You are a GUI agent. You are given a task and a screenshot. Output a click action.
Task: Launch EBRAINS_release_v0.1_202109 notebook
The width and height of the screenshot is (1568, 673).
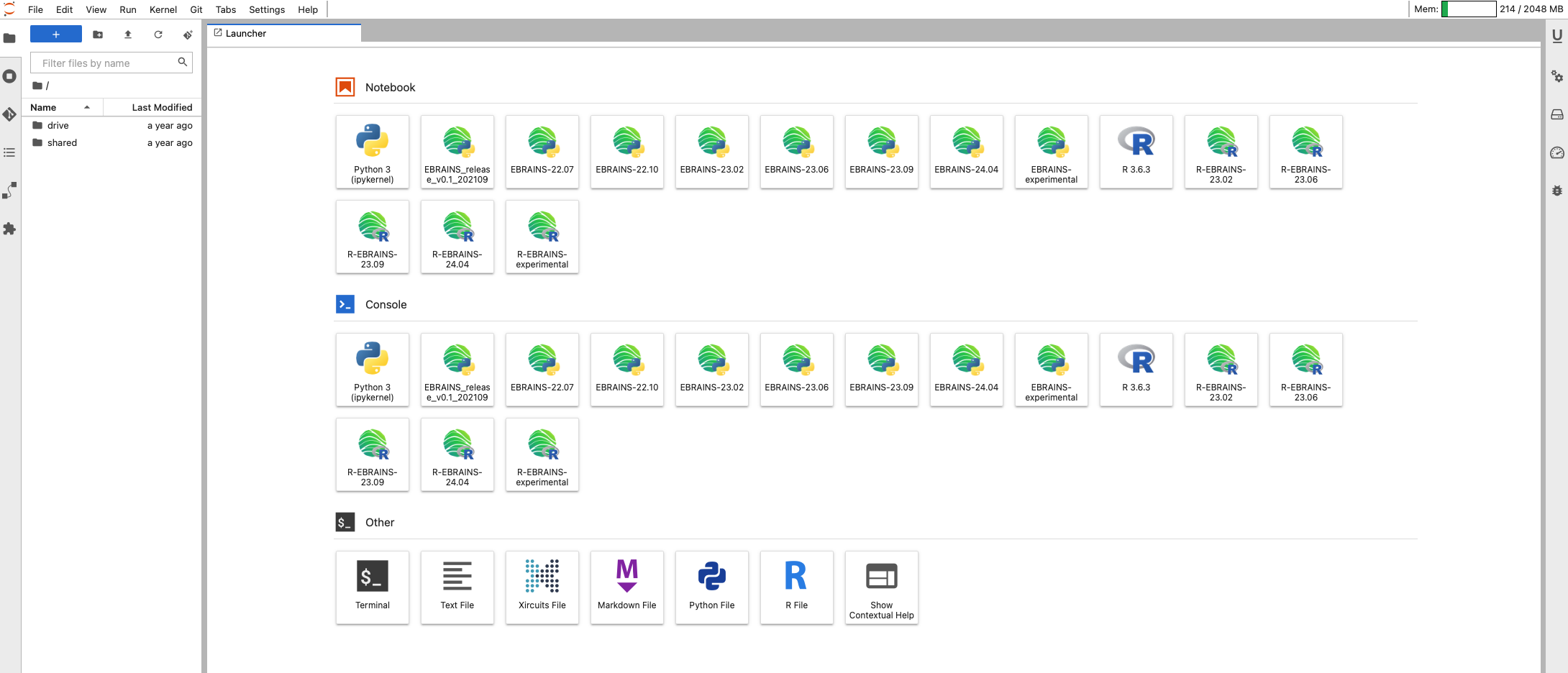click(x=457, y=152)
